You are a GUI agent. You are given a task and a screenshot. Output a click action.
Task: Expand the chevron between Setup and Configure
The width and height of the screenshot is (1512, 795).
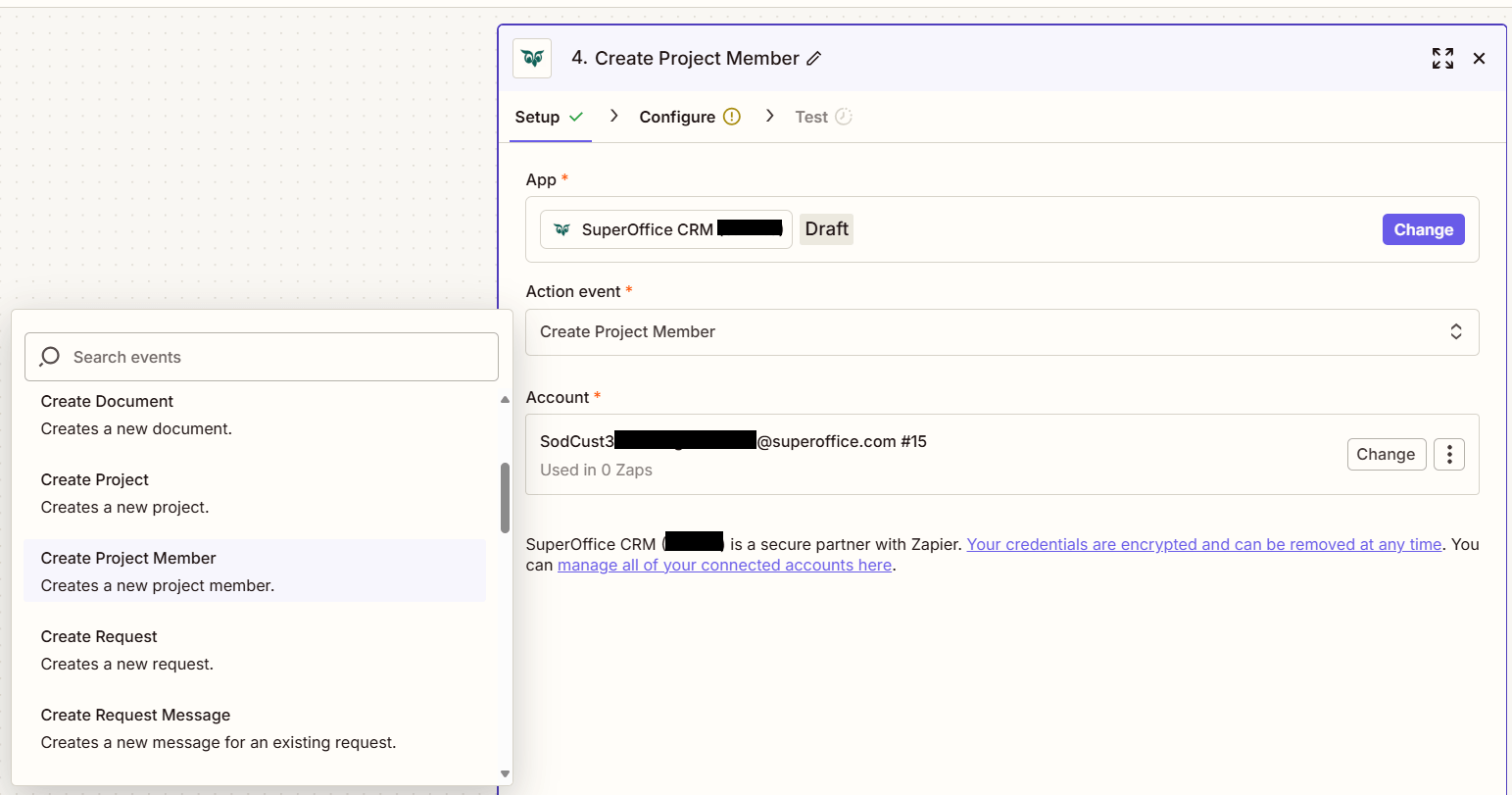point(613,116)
